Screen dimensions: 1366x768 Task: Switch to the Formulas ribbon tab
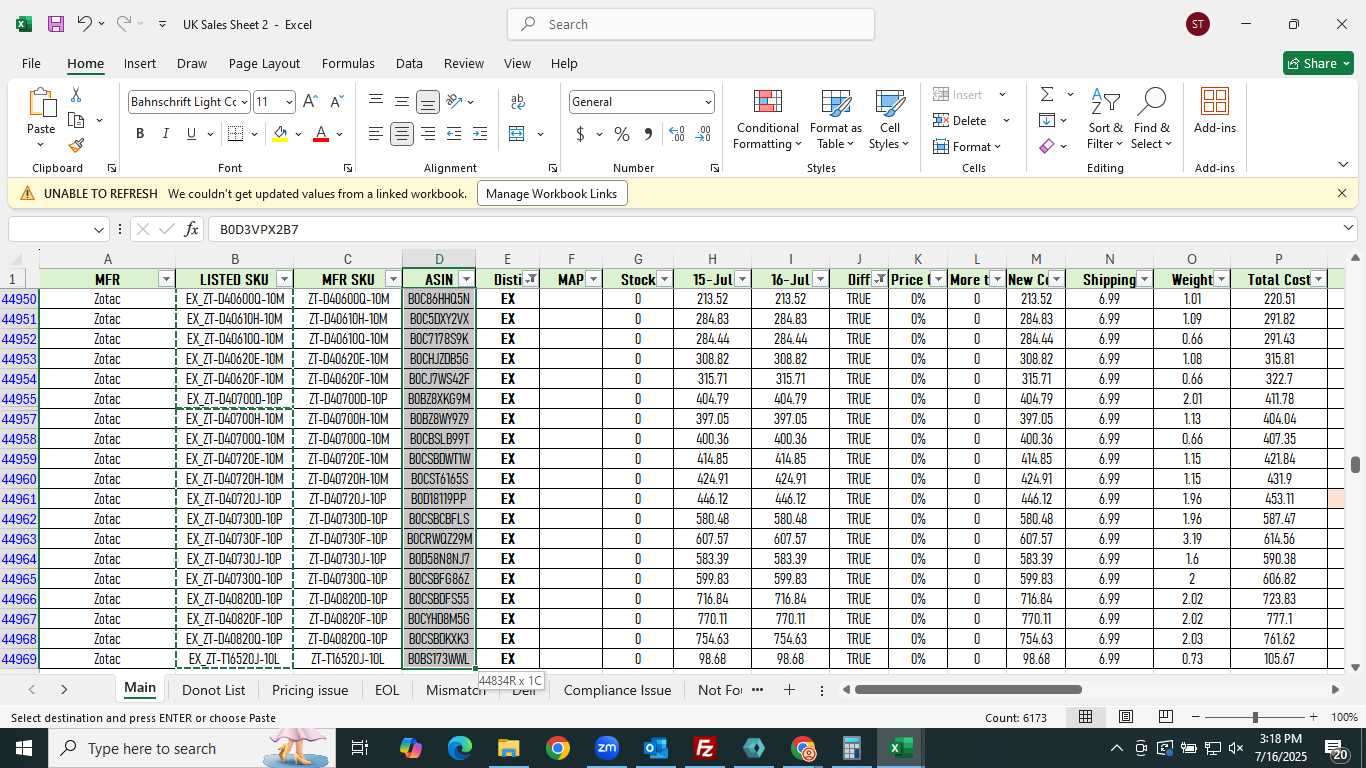[348, 63]
